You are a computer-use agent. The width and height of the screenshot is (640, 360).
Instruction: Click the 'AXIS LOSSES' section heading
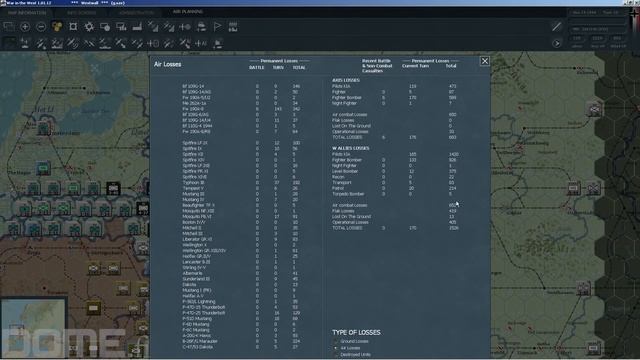click(346, 80)
